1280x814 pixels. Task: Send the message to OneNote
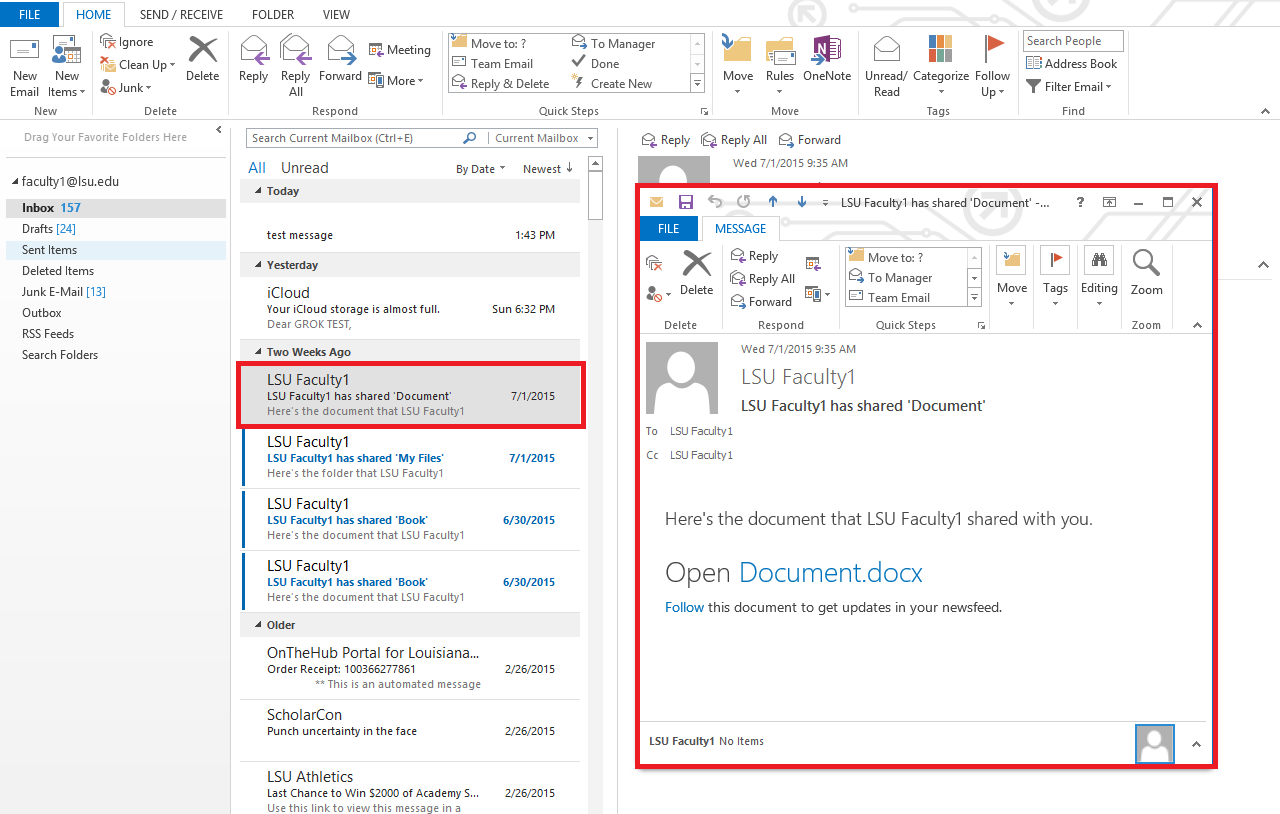coord(827,60)
